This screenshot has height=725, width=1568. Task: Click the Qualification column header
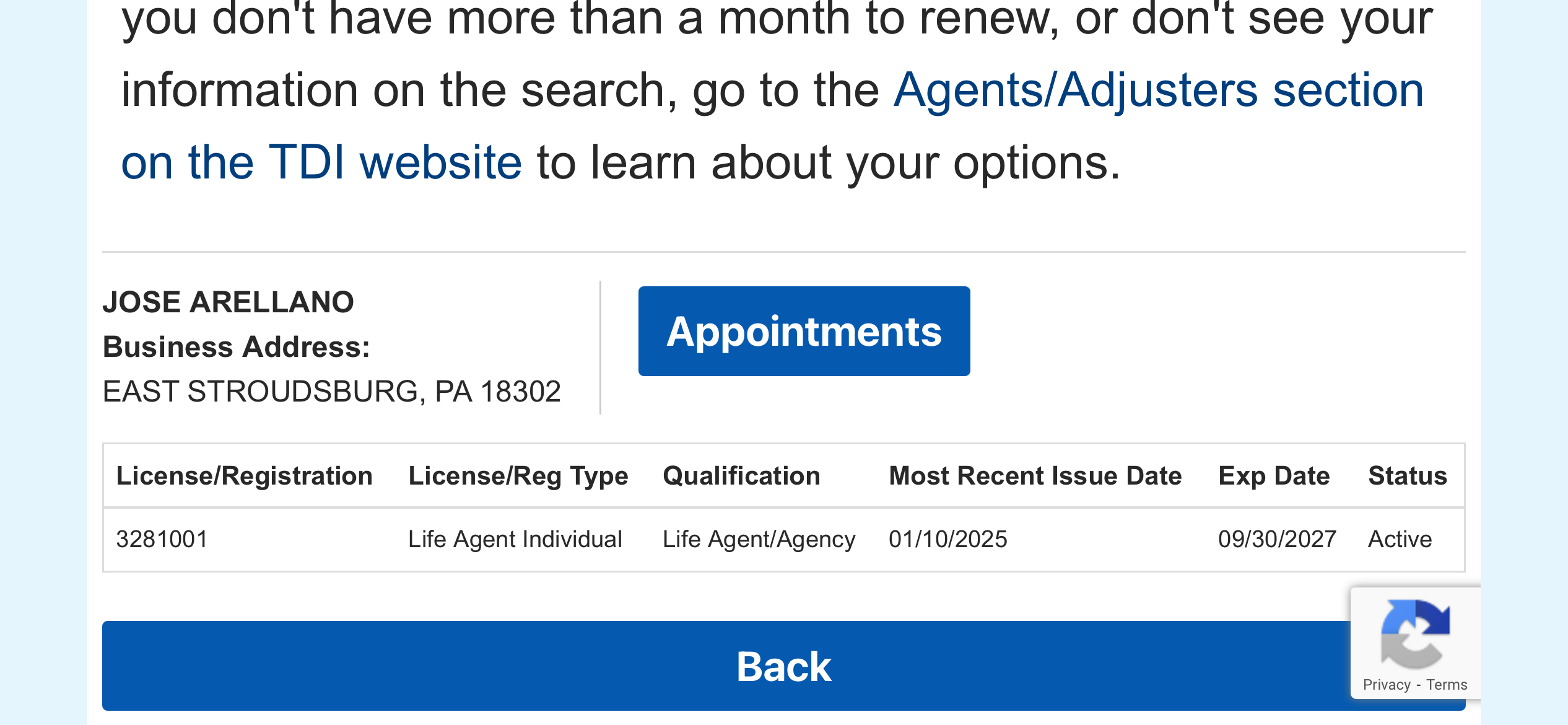(741, 476)
